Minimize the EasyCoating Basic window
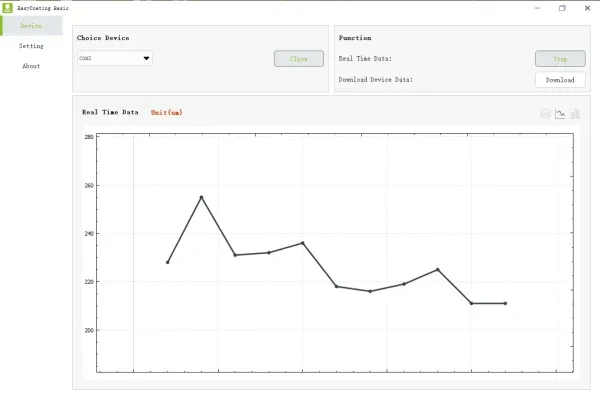The image size is (600, 399). click(537, 8)
